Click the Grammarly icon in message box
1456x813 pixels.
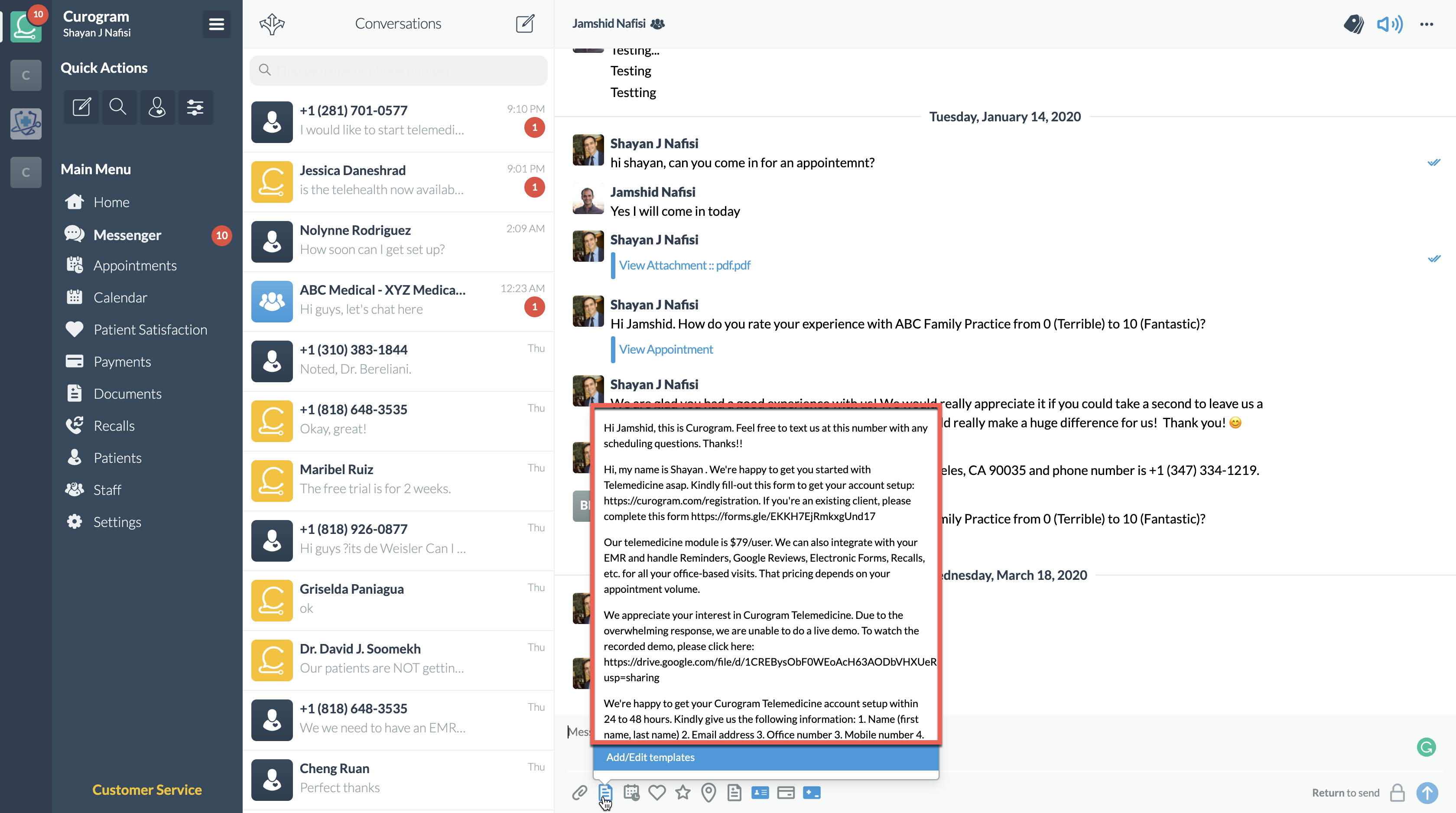coord(1427,748)
